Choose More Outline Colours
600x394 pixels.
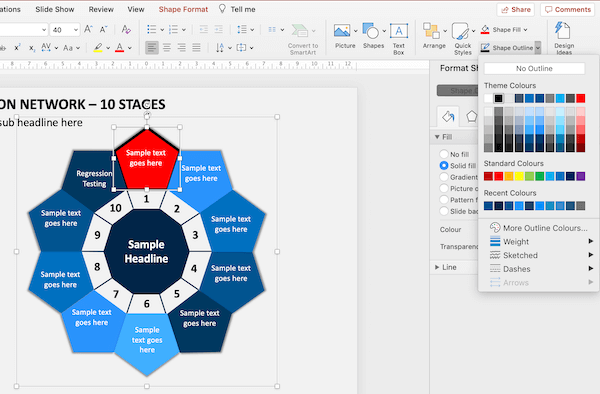538,228
